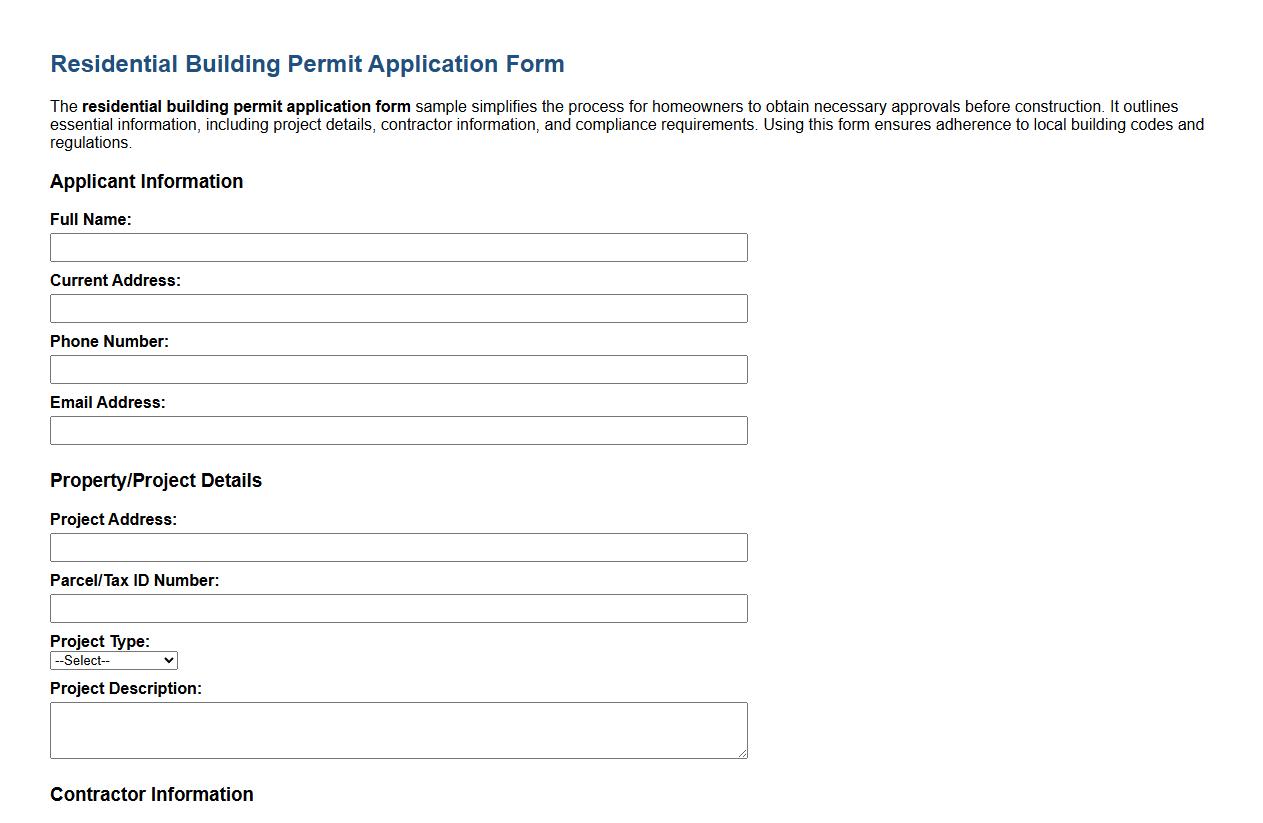Click the Email Address input field
The height and width of the screenshot is (823, 1263).
point(398,430)
